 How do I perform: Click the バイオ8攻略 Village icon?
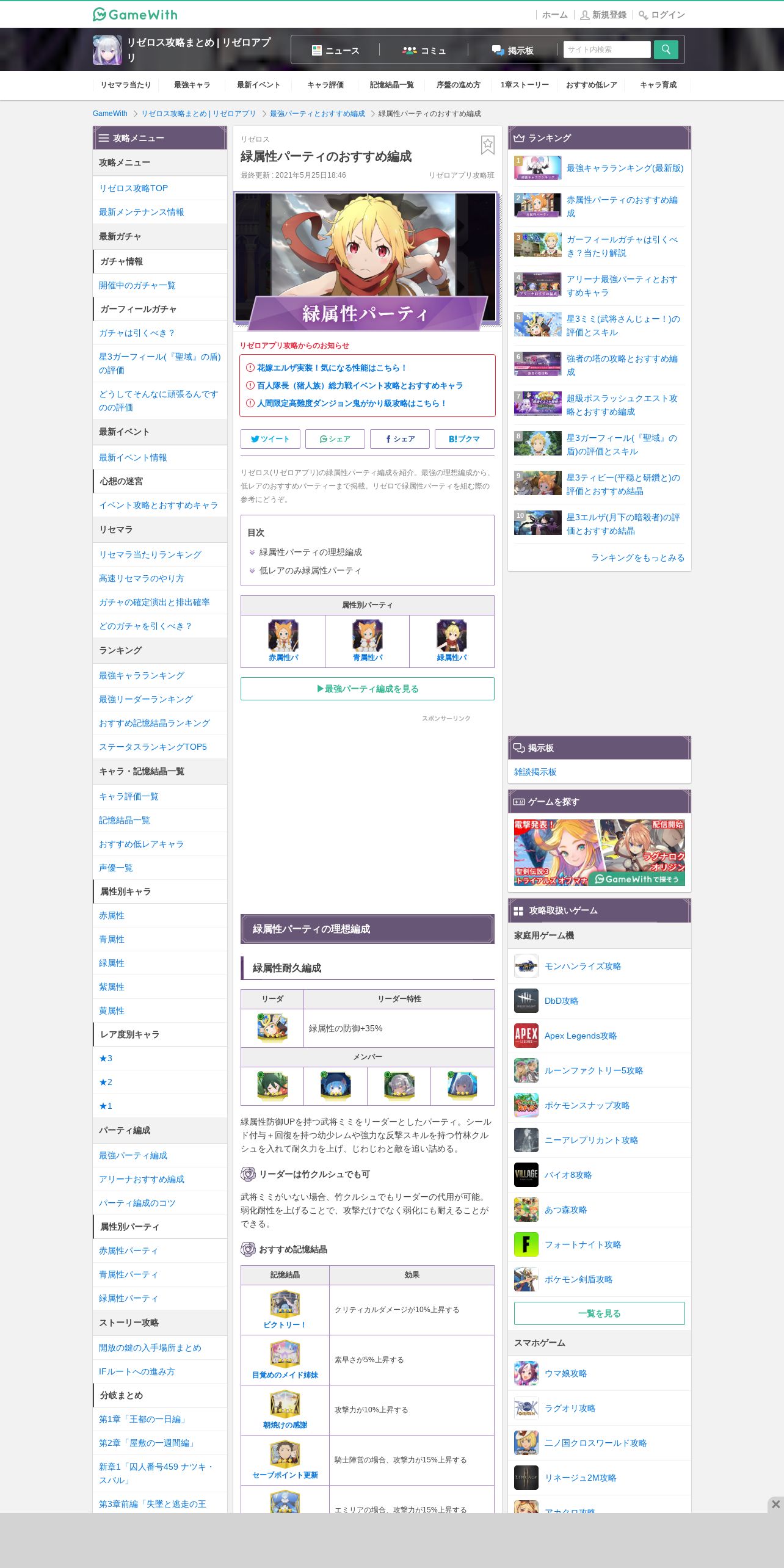(x=526, y=1175)
